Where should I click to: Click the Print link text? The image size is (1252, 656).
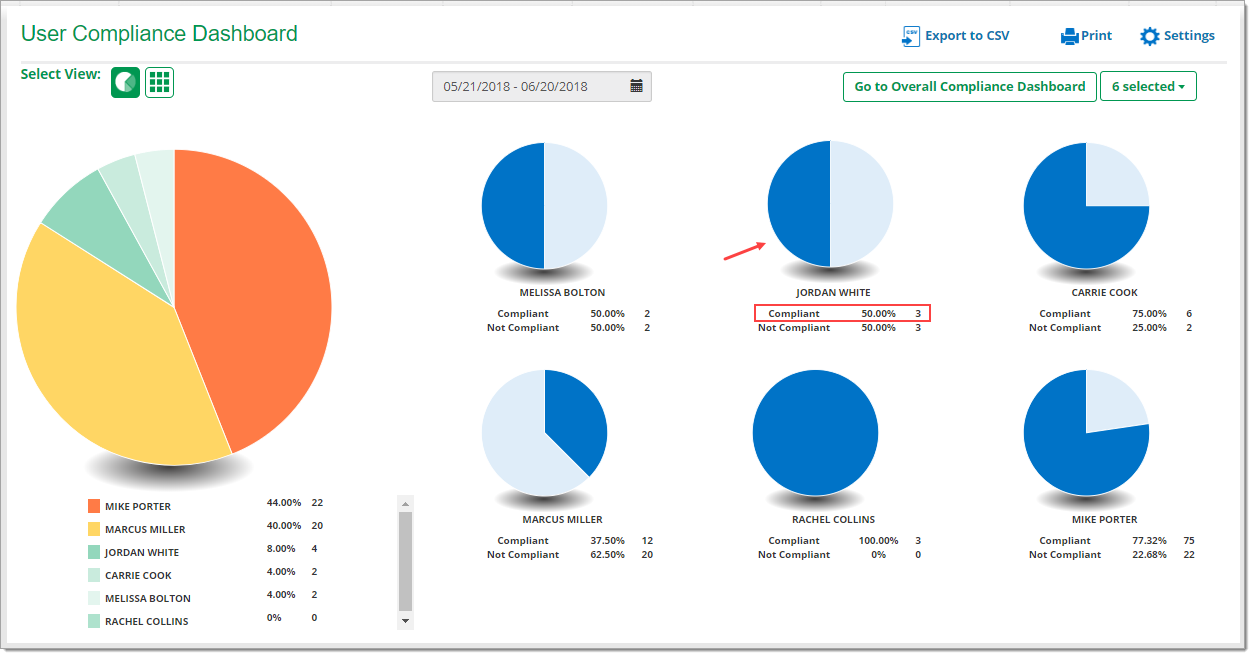click(x=1096, y=36)
